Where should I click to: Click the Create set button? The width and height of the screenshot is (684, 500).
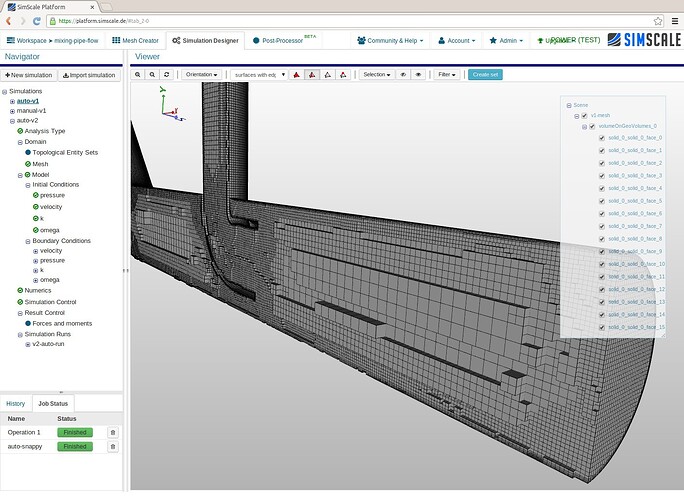point(486,75)
